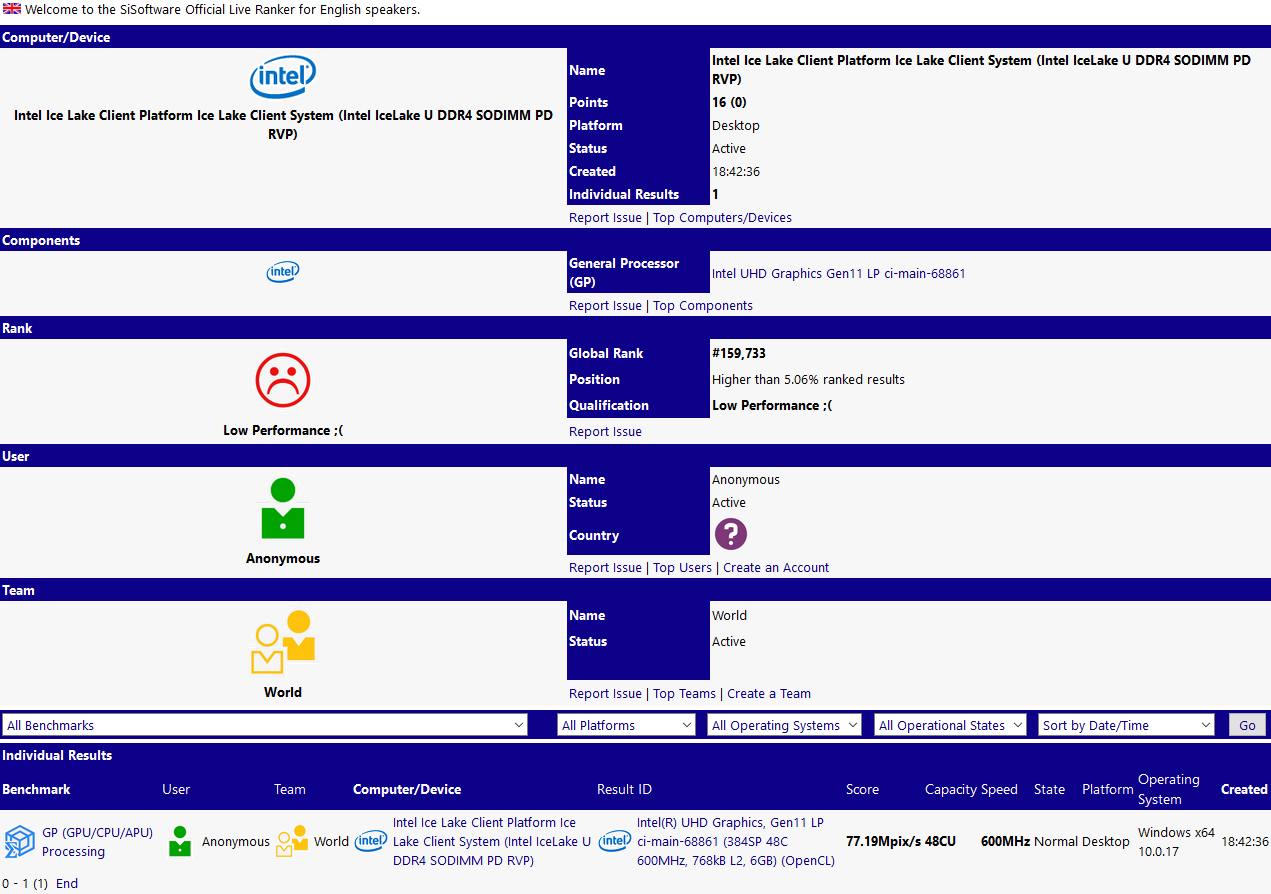The width and height of the screenshot is (1271, 894).
Task: Click the Individual Results section header
Action: pos(57,755)
